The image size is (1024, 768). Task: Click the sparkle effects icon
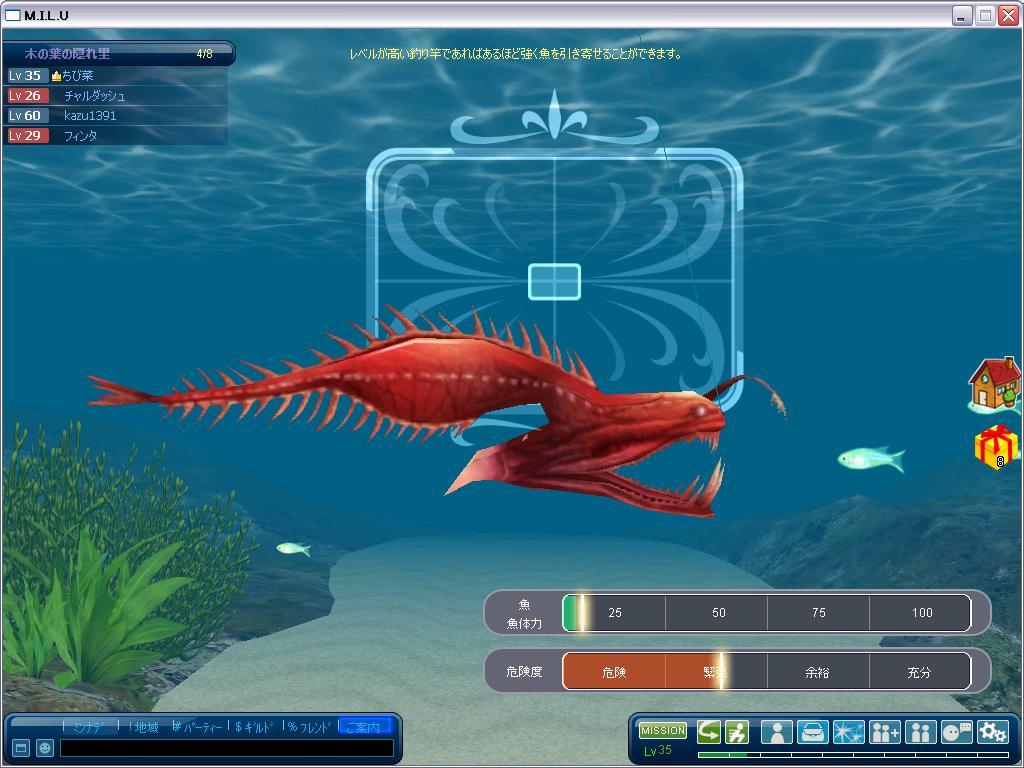click(x=848, y=732)
